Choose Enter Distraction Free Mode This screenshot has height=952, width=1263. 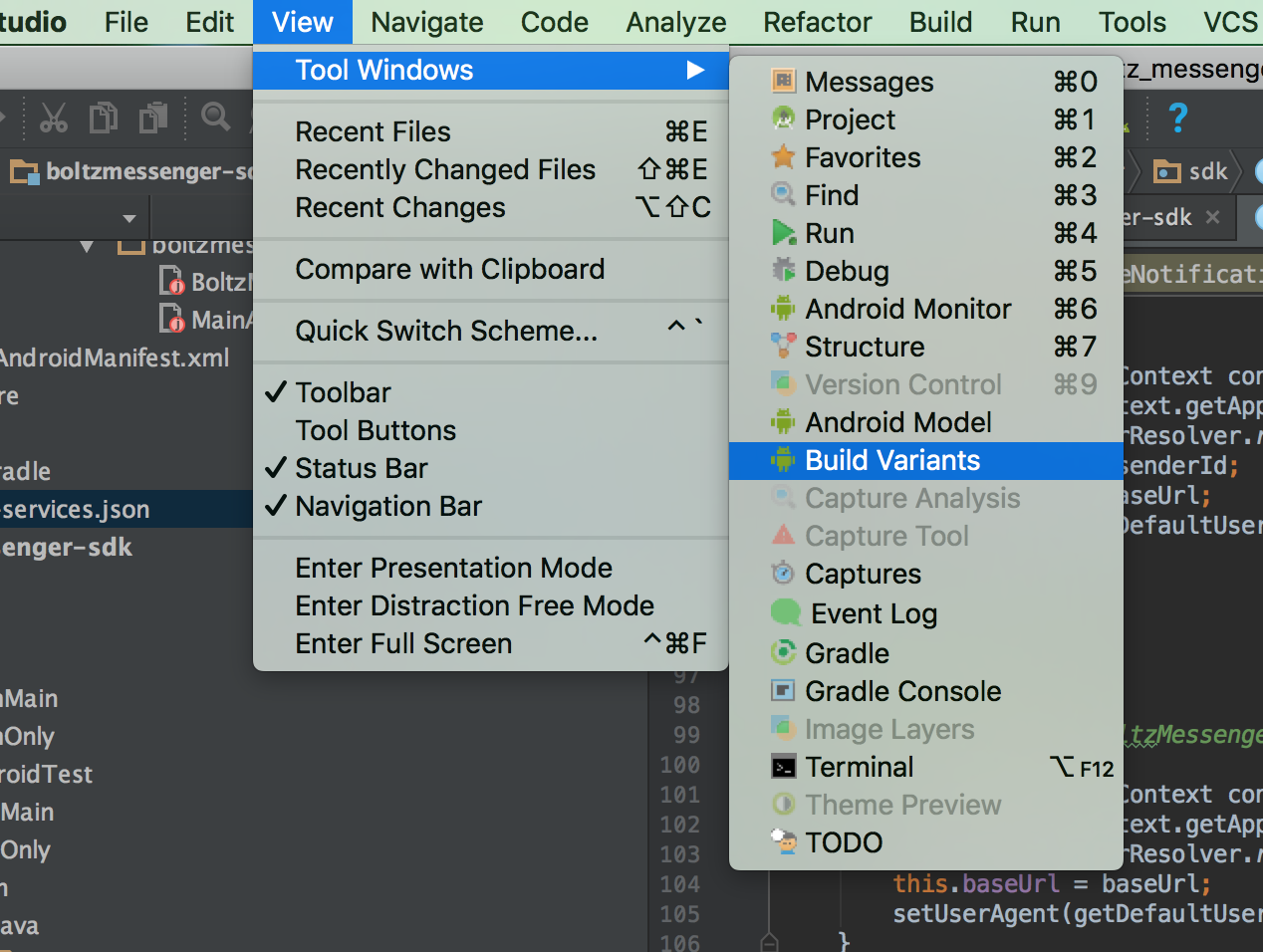coord(491,605)
